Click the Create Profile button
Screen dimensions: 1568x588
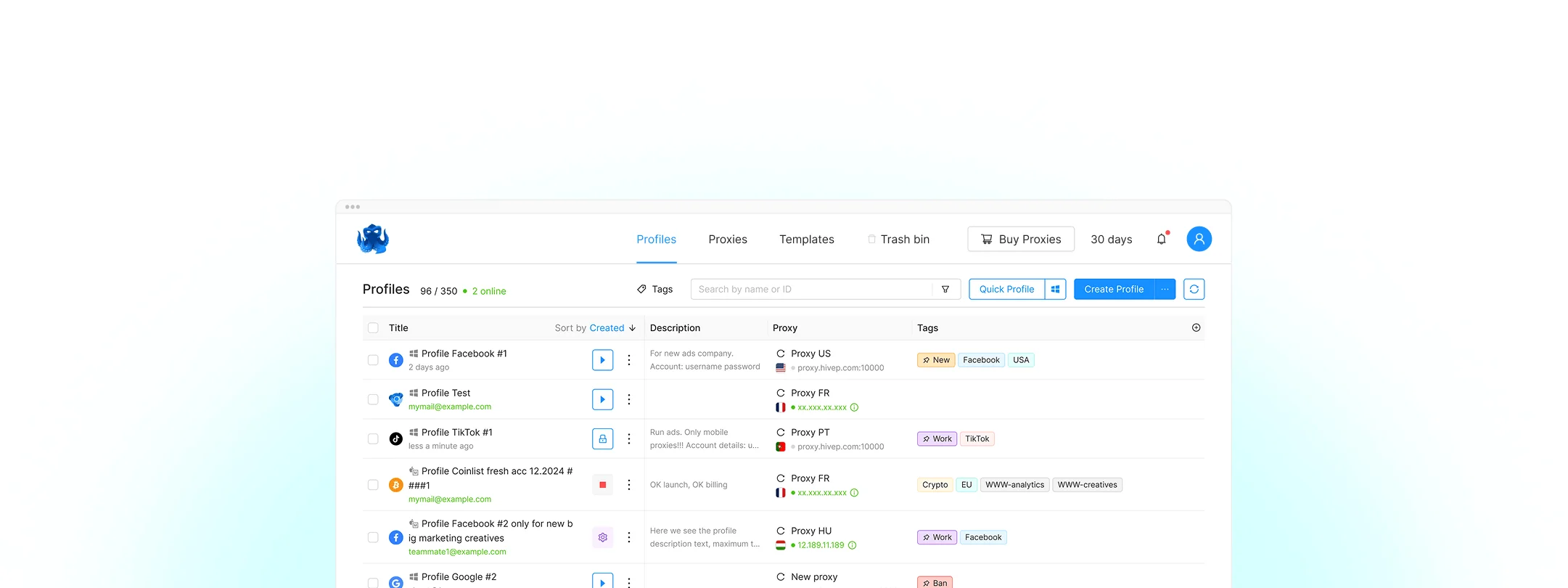pyautogui.click(x=1114, y=289)
